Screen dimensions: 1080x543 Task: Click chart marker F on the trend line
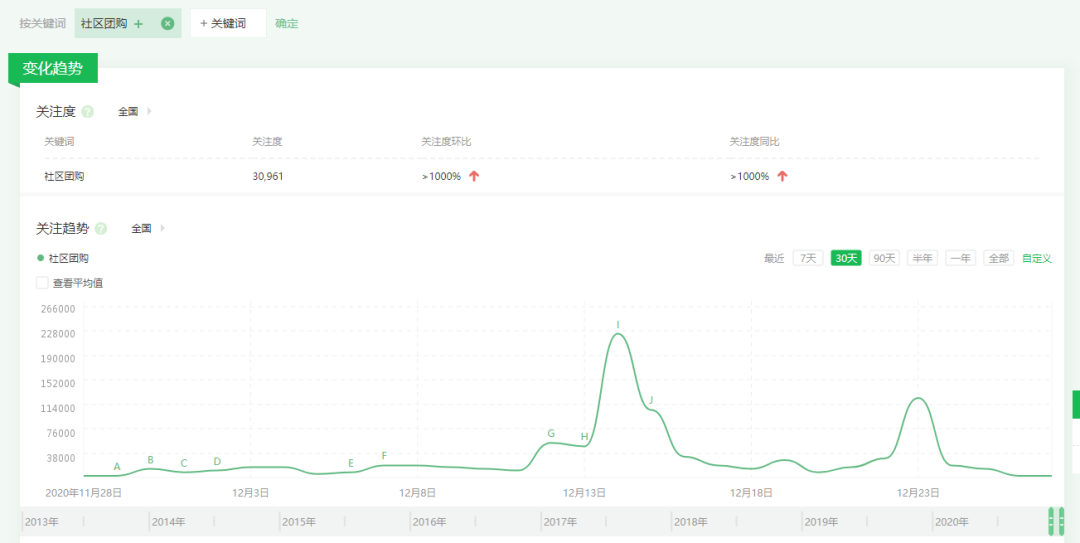(x=384, y=455)
